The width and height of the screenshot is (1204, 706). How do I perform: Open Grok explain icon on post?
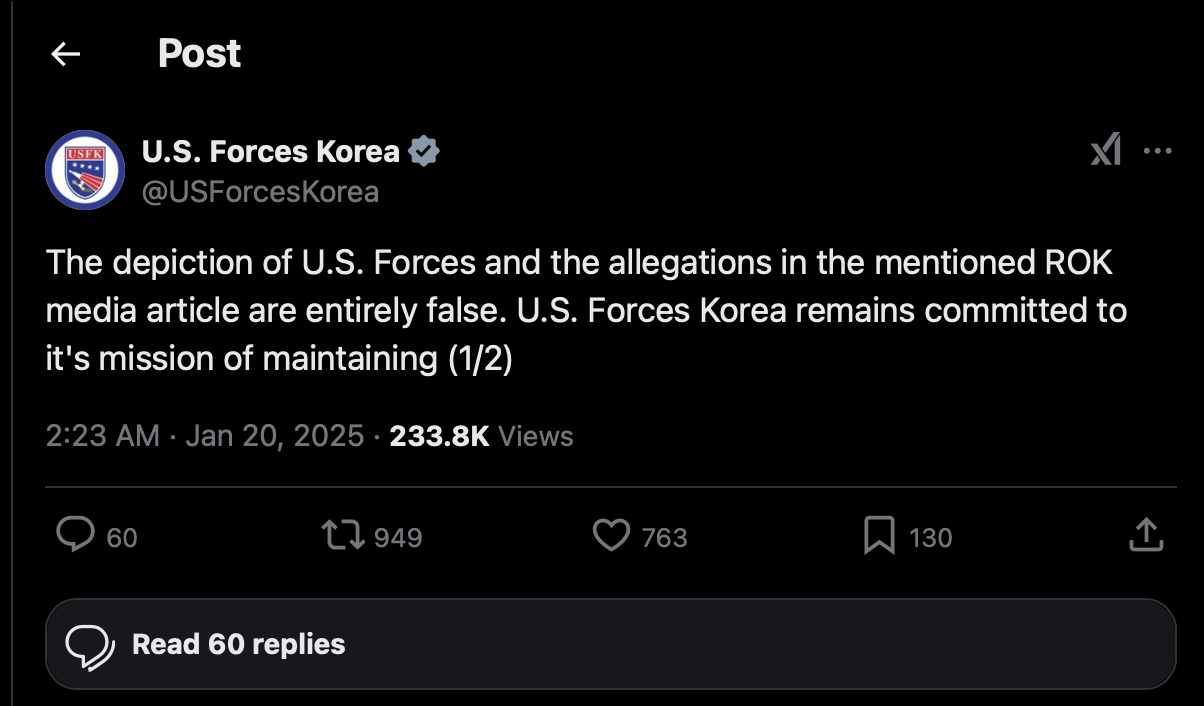click(1105, 152)
